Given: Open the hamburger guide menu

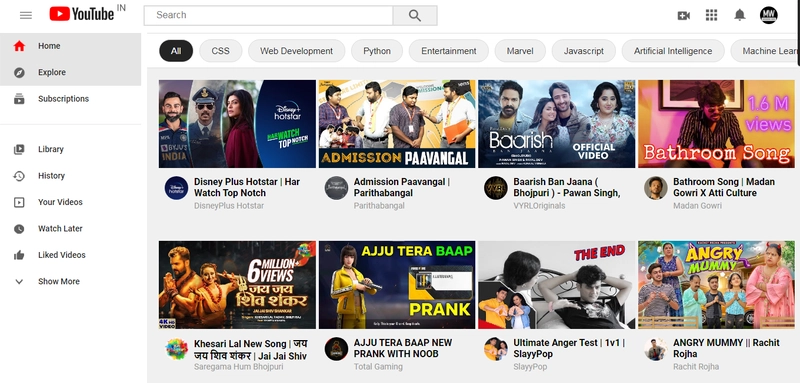Looking at the screenshot, I should (26, 15).
